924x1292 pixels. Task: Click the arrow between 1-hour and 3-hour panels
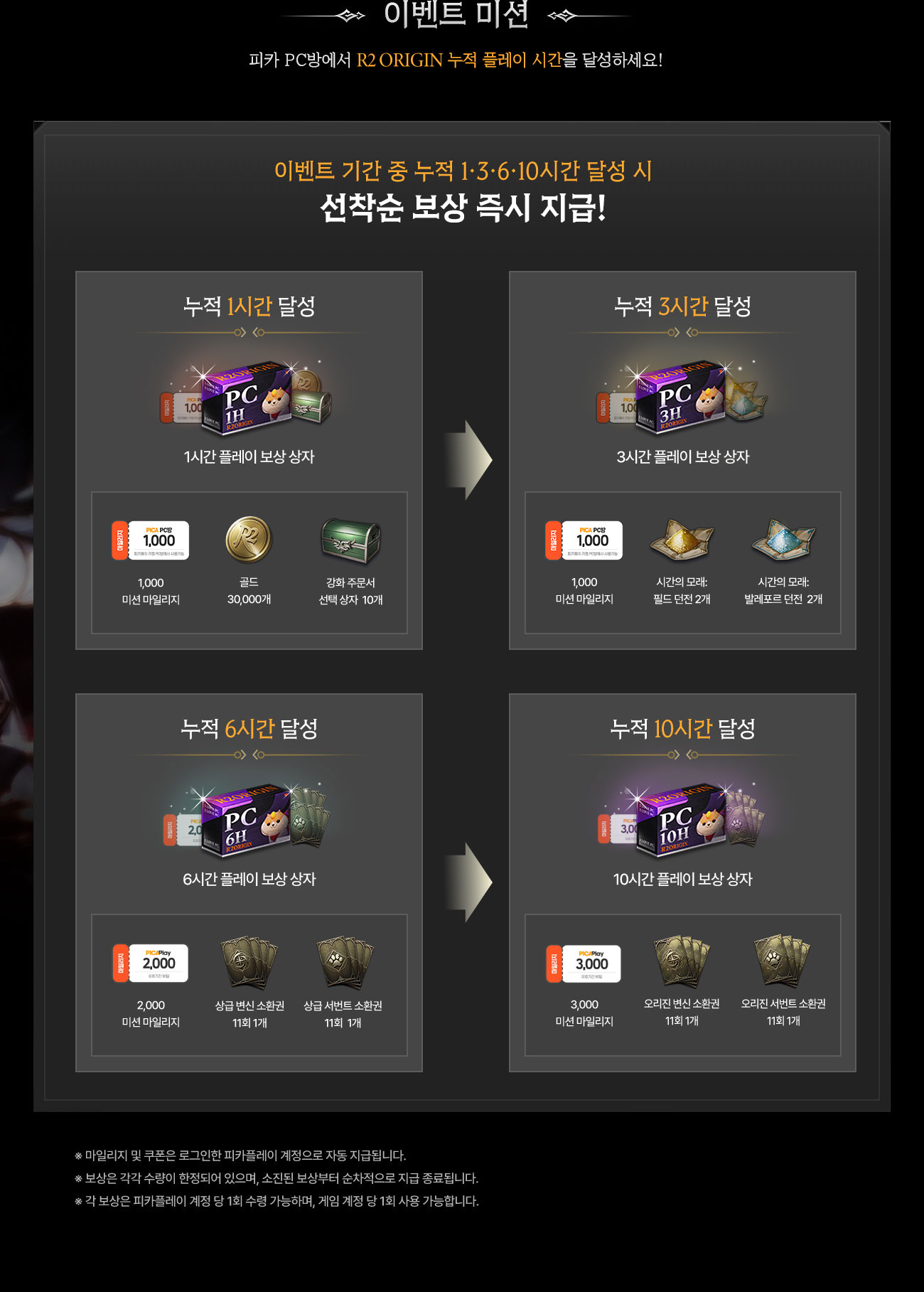[468, 459]
